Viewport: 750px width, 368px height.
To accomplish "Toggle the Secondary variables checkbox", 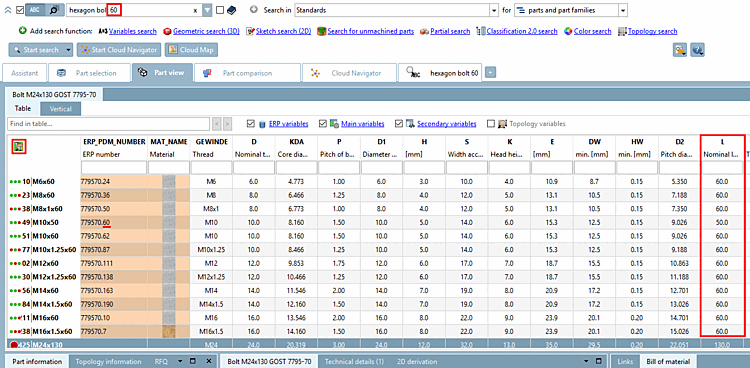I will tap(399, 123).
